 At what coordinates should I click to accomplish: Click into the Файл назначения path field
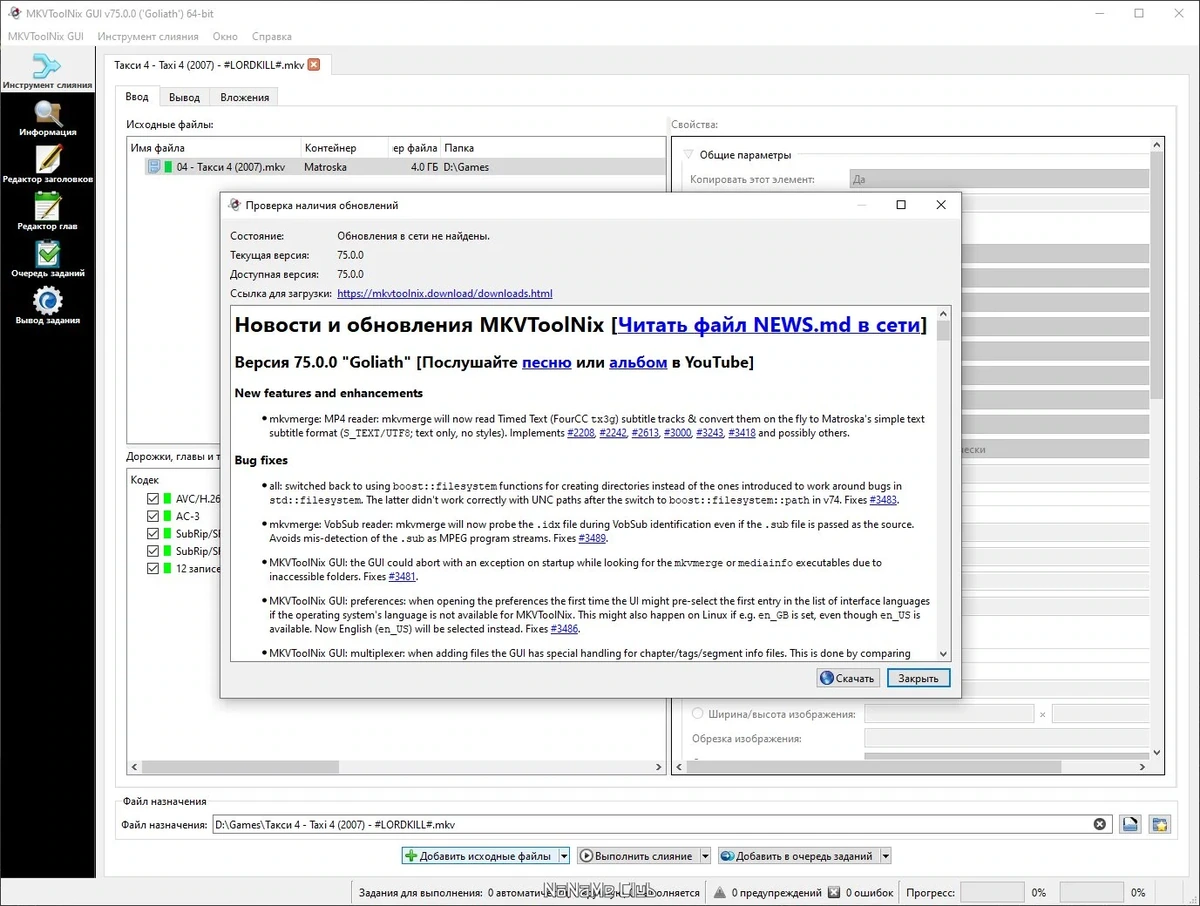point(650,825)
